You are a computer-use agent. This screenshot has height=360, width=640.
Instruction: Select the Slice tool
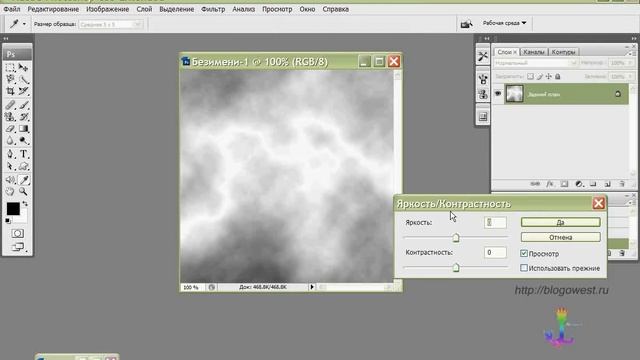(23, 91)
